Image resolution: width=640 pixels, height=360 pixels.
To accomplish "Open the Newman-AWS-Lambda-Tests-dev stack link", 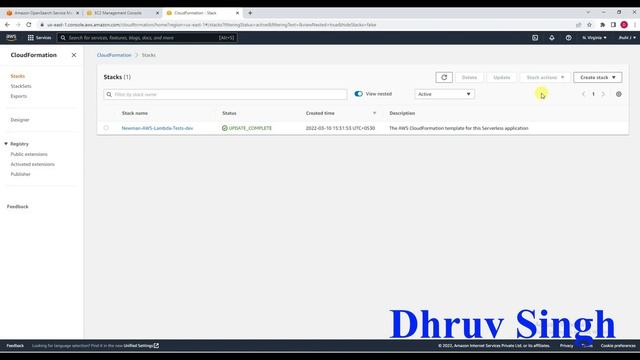I will [x=157, y=128].
